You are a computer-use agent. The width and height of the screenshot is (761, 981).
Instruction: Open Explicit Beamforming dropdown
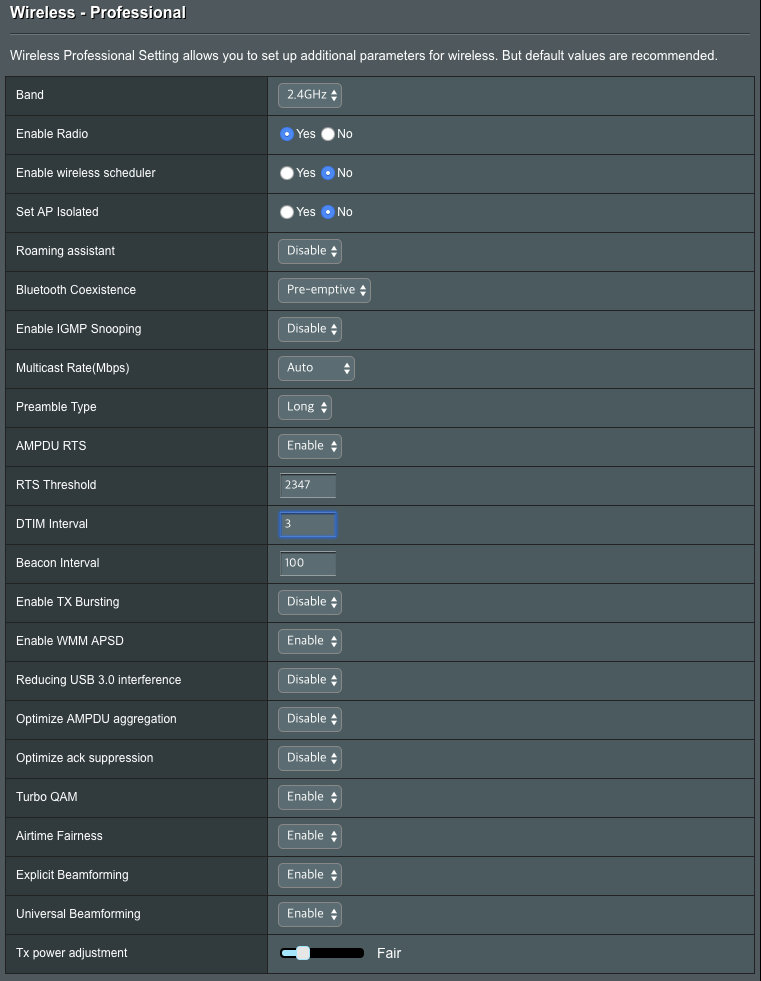pyautogui.click(x=310, y=875)
